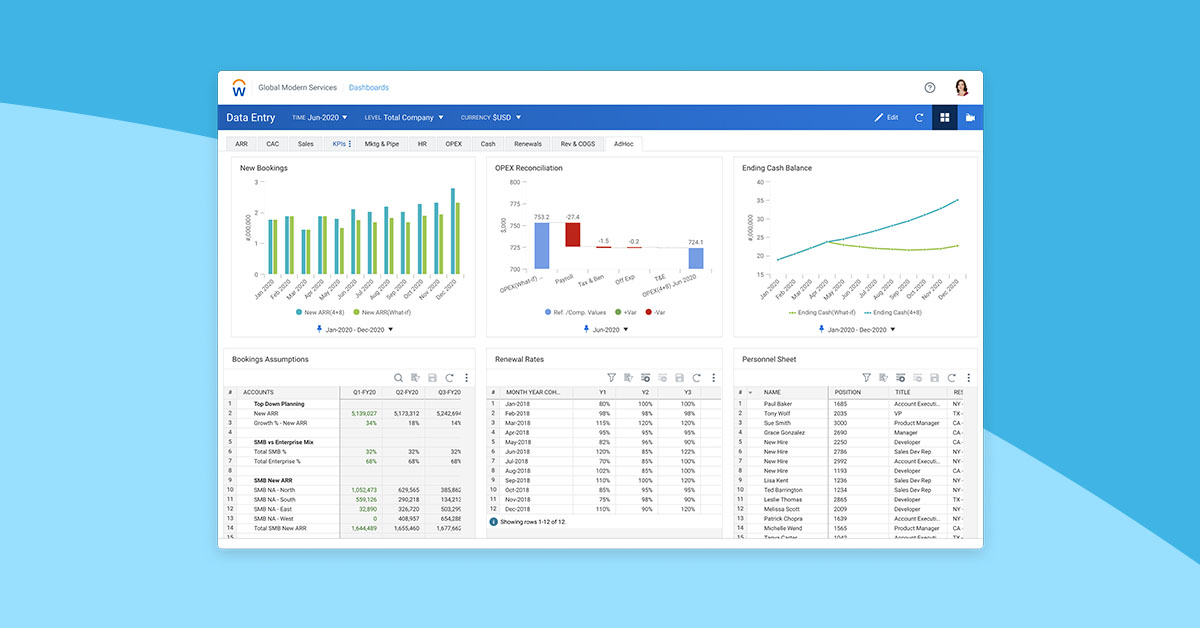
Task: Open the LEVEL Total Company selector
Action: [404, 117]
